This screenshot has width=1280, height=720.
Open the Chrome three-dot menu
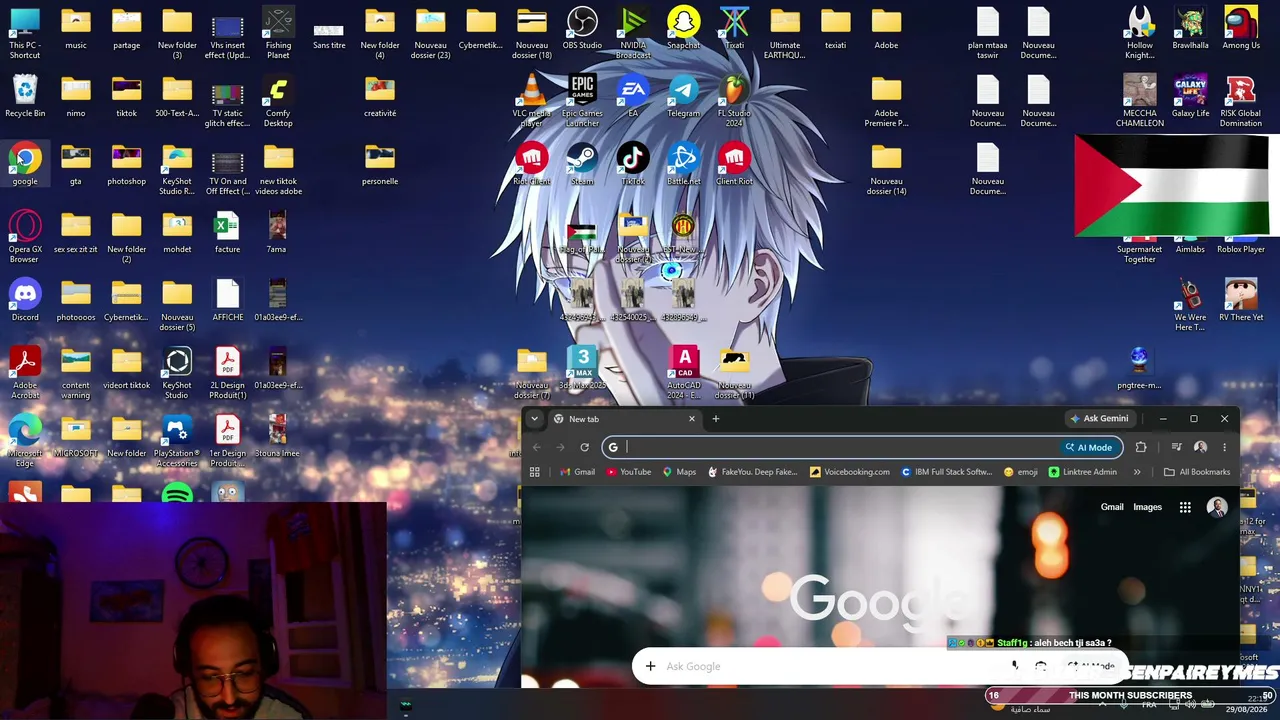[1224, 447]
